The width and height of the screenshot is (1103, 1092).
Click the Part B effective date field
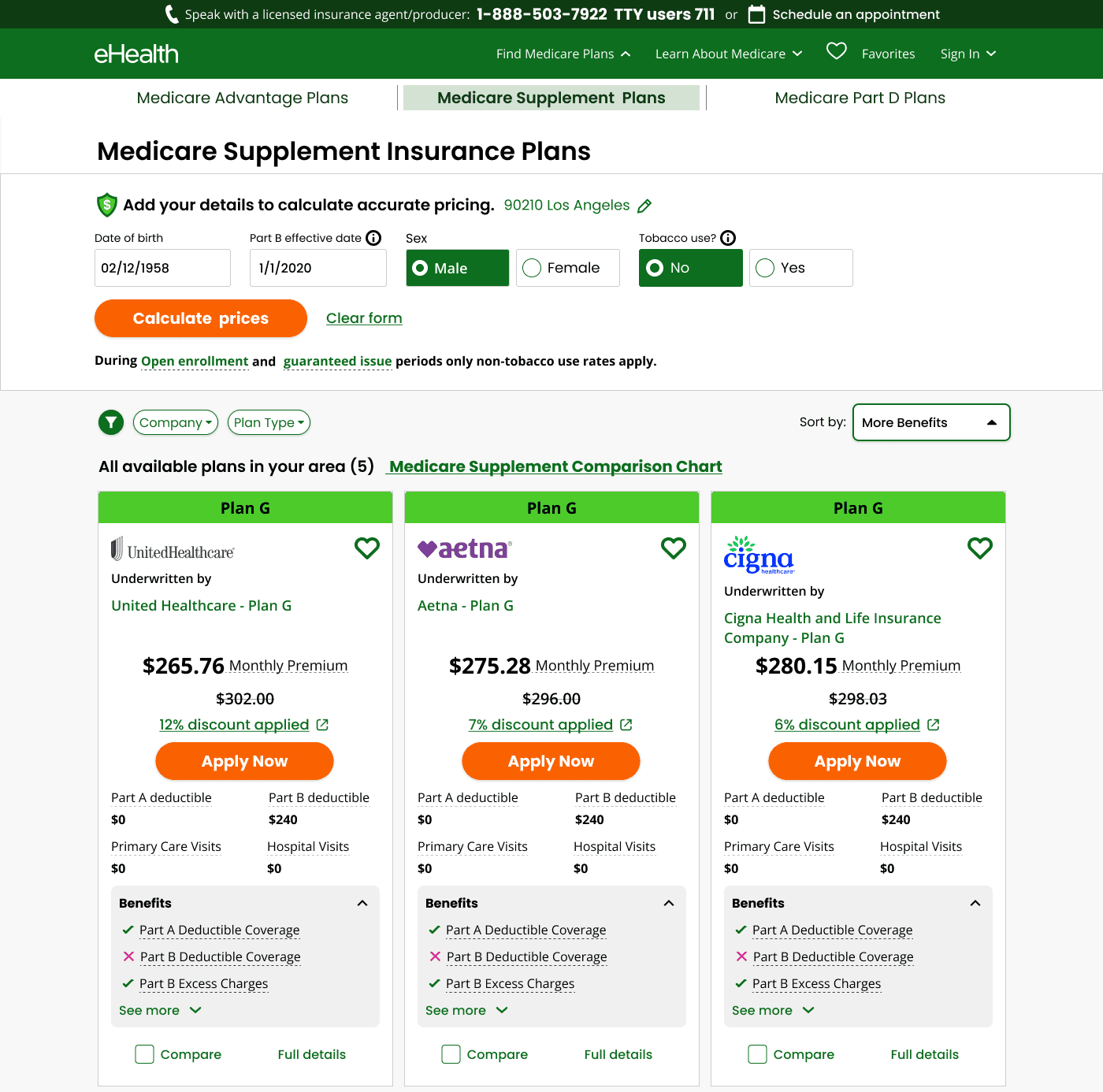pos(318,268)
